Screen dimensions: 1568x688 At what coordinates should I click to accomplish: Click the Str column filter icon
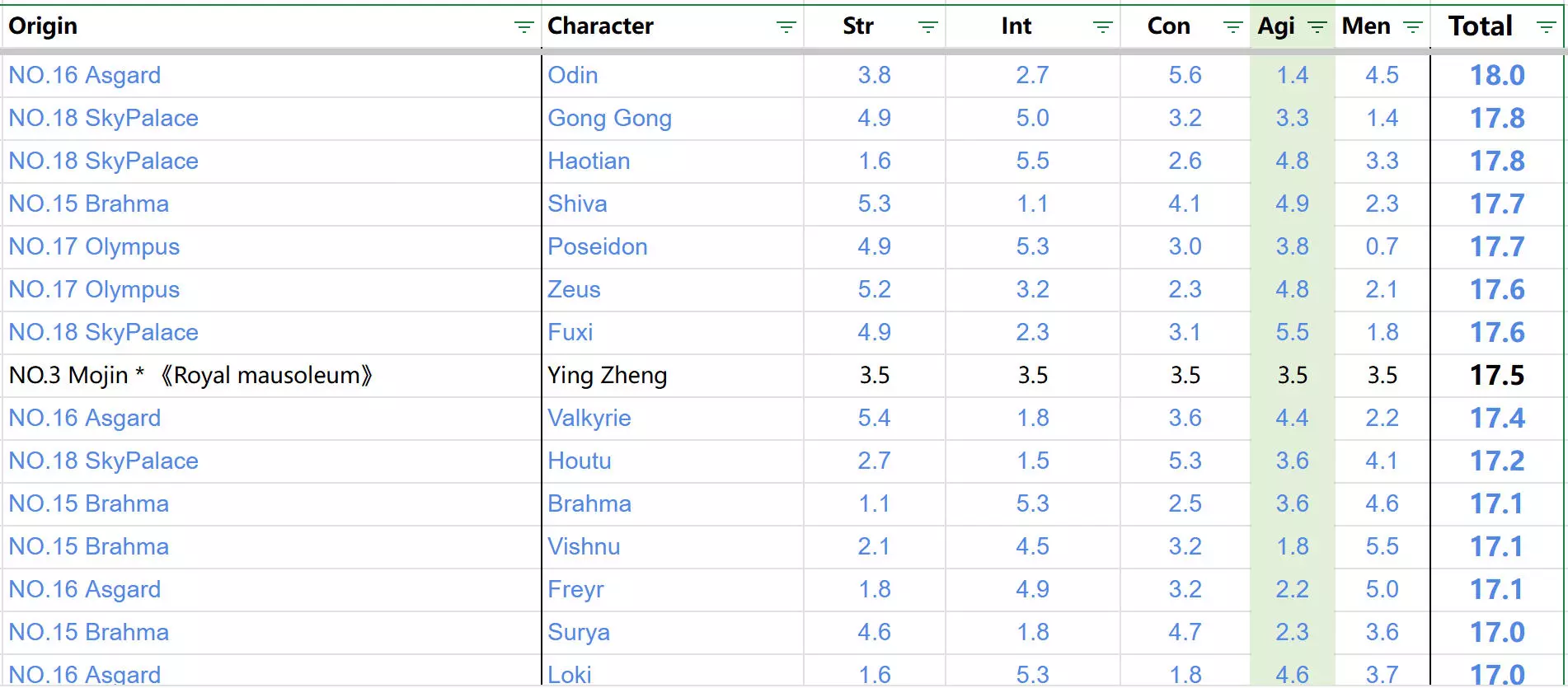point(927,27)
